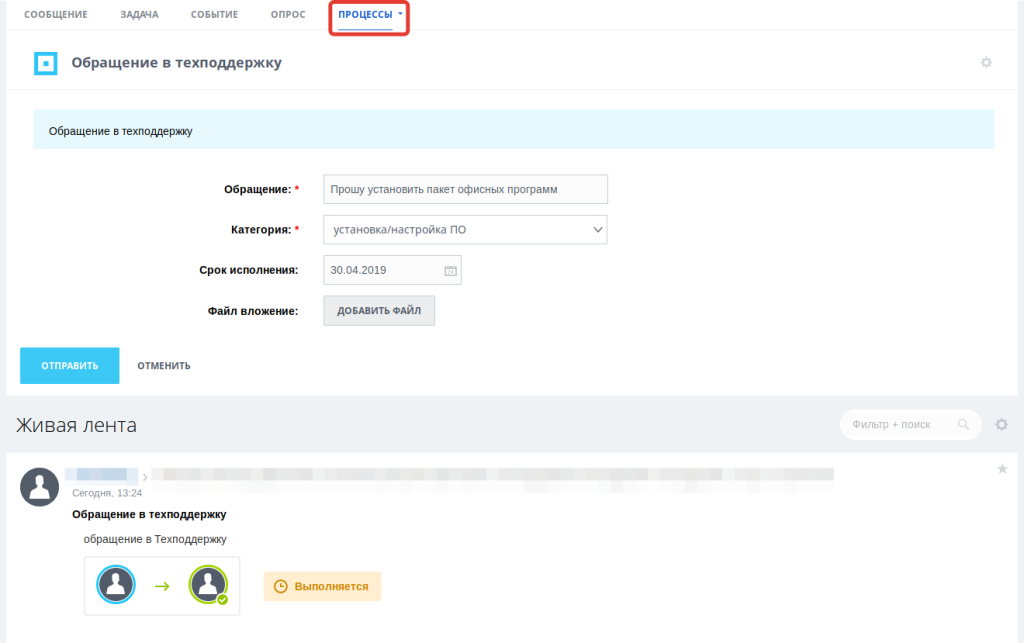Click the Обращение в техподдержку form heading
This screenshot has height=643, width=1024.
click(x=176, y=63)
